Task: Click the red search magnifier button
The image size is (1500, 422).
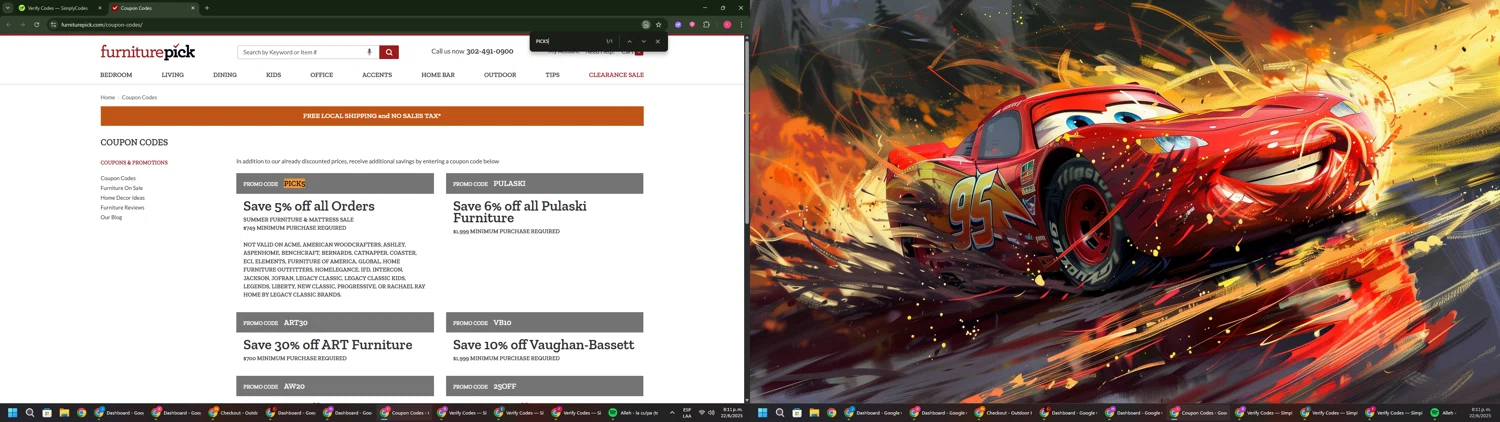Action: point(389,52)
